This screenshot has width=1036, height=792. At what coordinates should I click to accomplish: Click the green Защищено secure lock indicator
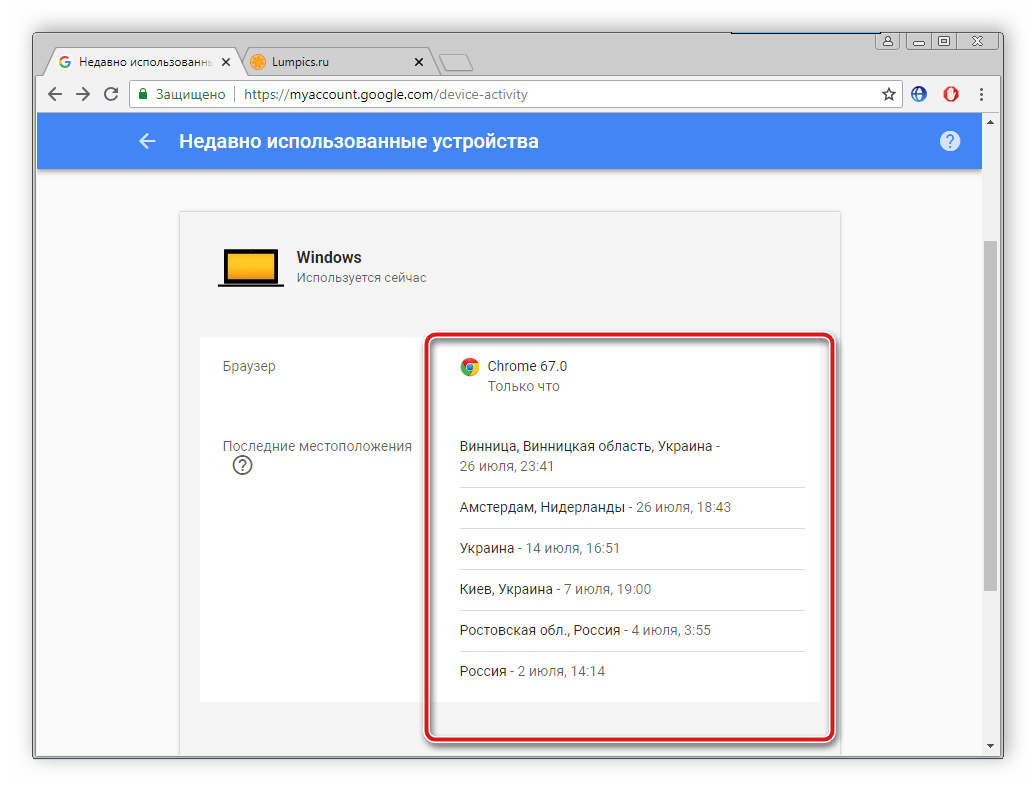[182, 94]
